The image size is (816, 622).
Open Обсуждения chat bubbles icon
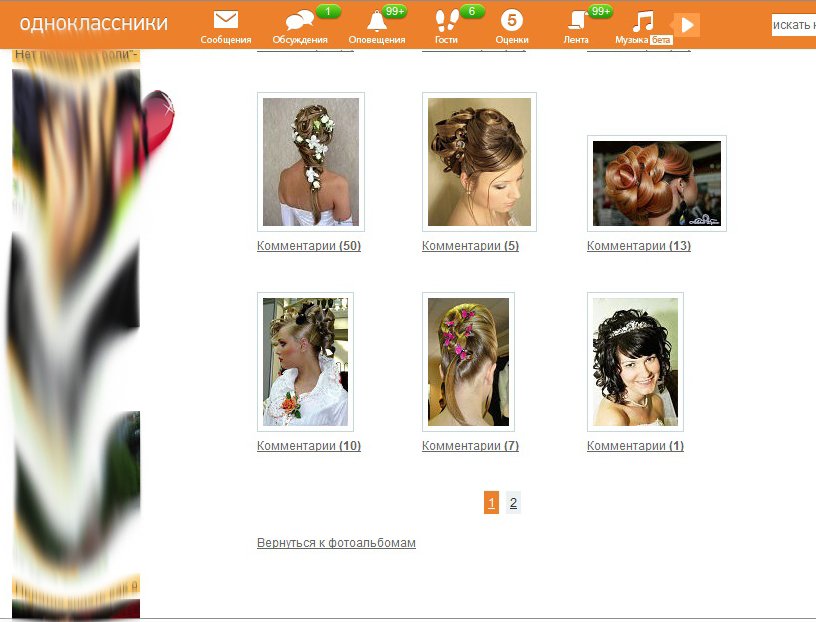coord(299,21)
